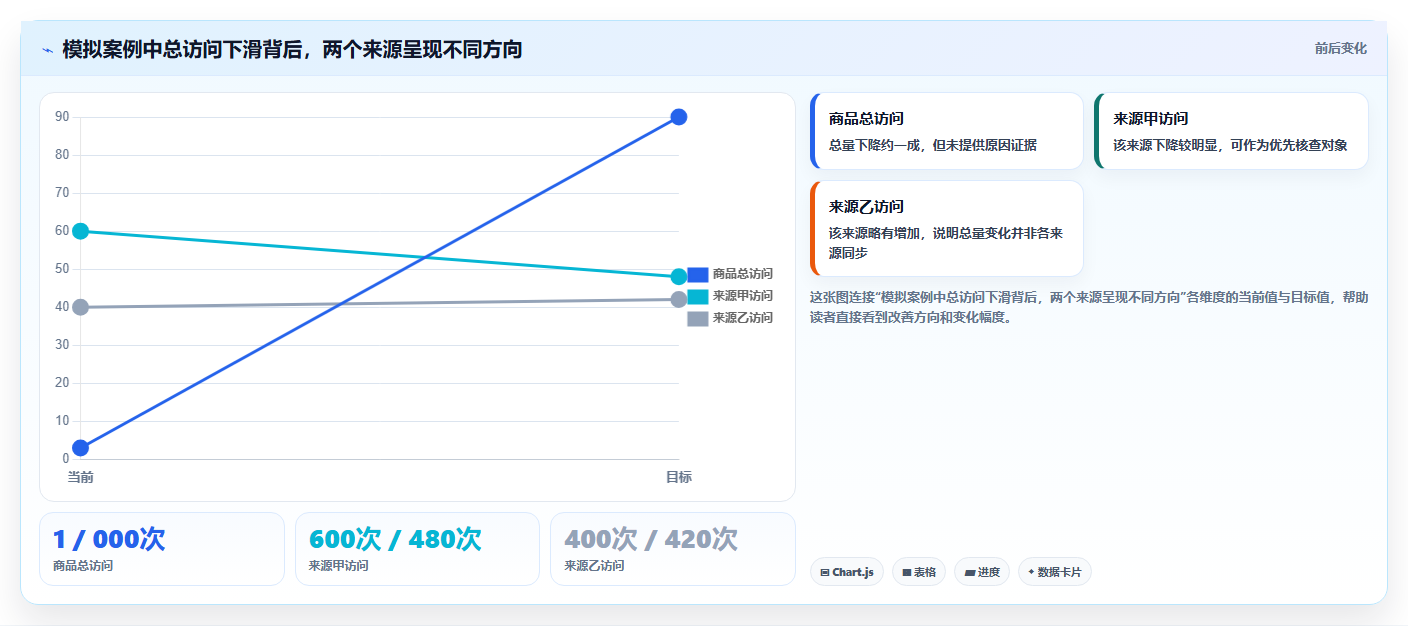
Task: Click the 目标 x-axis label
Action: click(679, 477)
